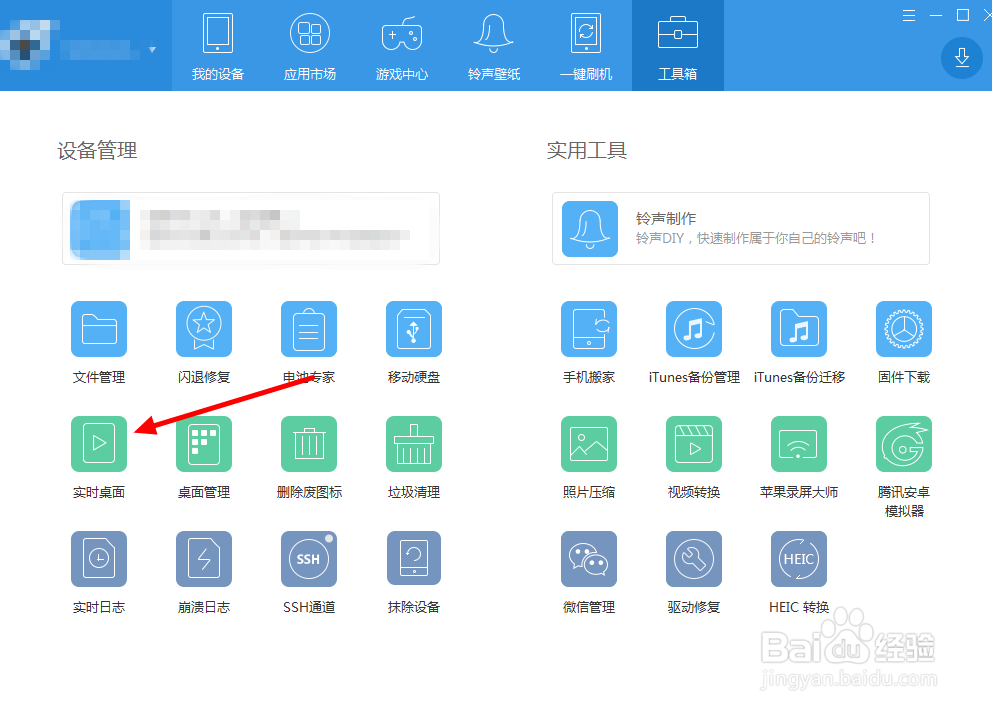Open the HEIC 转换 converter
The image size is (992, 713).
pos(798,559)
